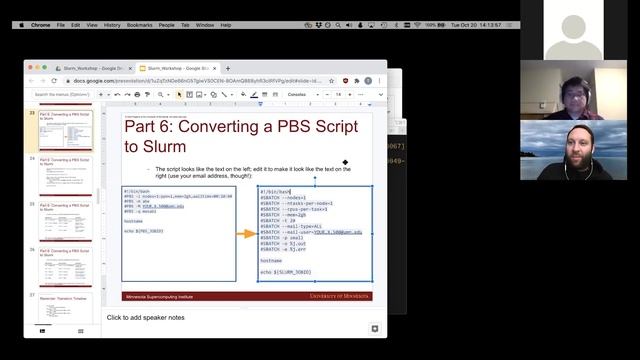Click the Spotlight search icon in menu bar
The height and width of the screenshot is (360, 640).
click(x=338, y=25)
